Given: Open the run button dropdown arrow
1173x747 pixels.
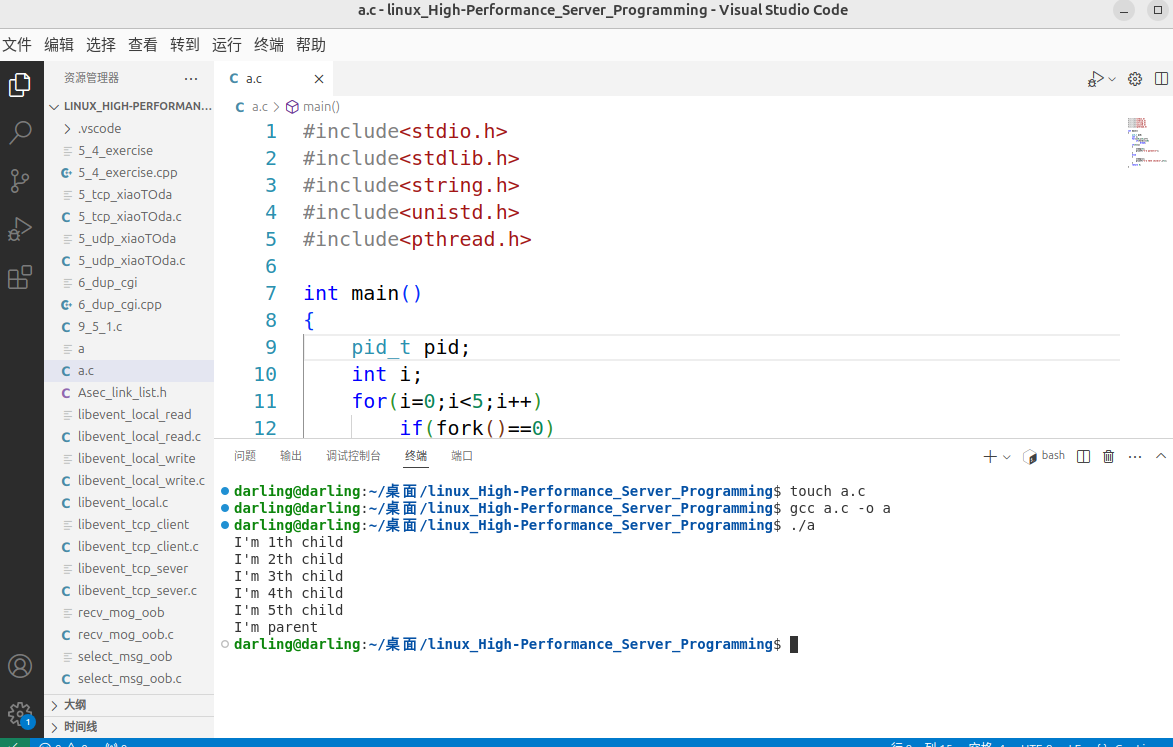Looking at the screenshot, I should pos(1112,79).
